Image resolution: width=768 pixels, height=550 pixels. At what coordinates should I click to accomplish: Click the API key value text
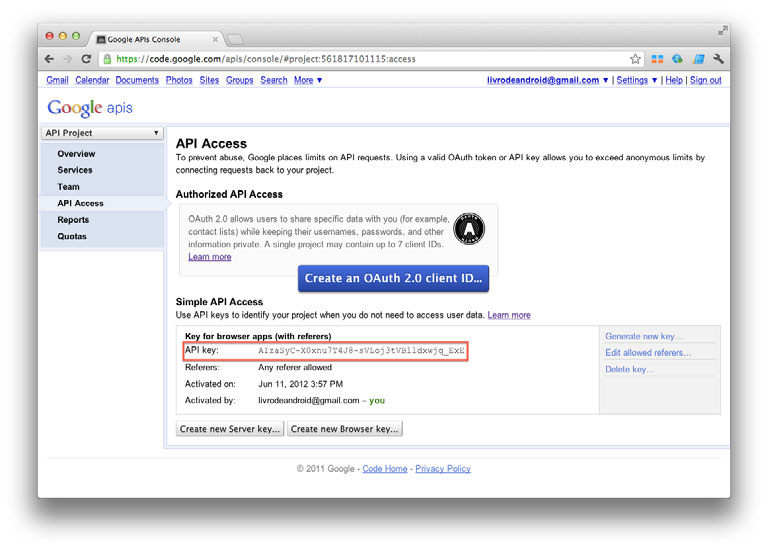pos(361,351)
